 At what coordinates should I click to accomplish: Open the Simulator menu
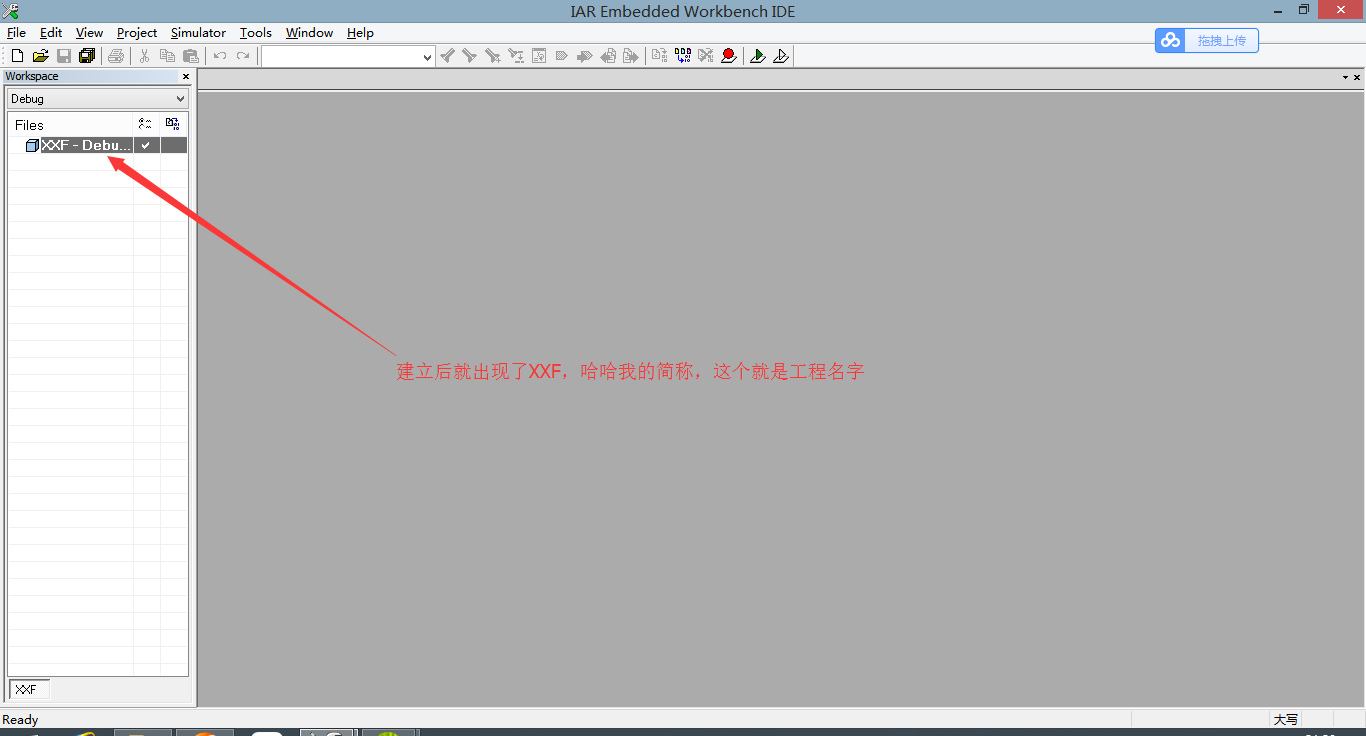coord(198,33)
